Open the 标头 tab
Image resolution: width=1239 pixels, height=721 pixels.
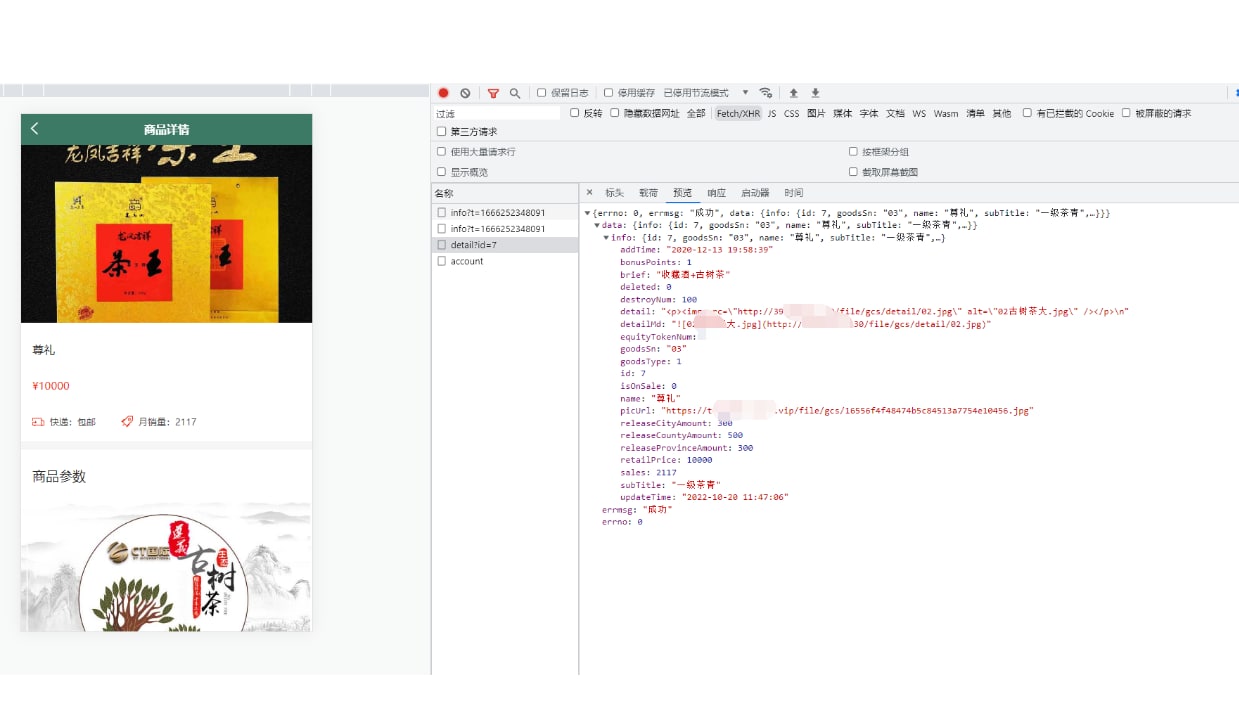click(614, 193)
